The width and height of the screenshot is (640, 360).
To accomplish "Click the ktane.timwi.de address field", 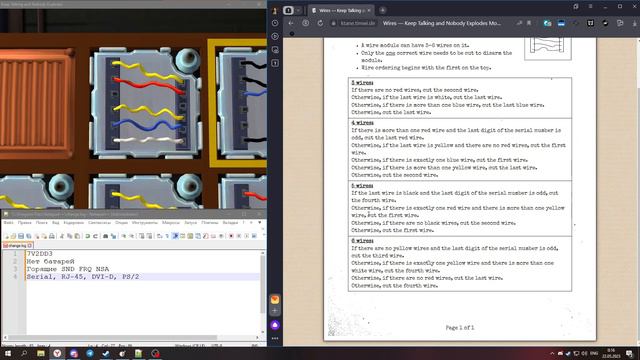I will [358, 23].
